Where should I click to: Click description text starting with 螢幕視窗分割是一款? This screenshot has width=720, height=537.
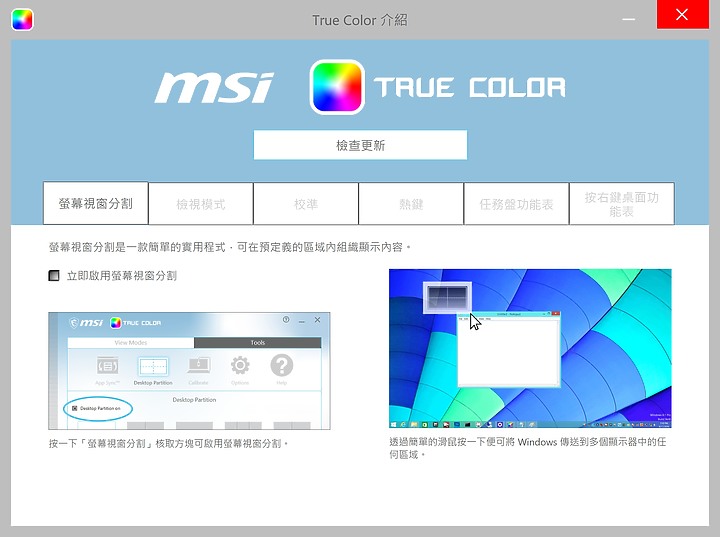(230, 247)
